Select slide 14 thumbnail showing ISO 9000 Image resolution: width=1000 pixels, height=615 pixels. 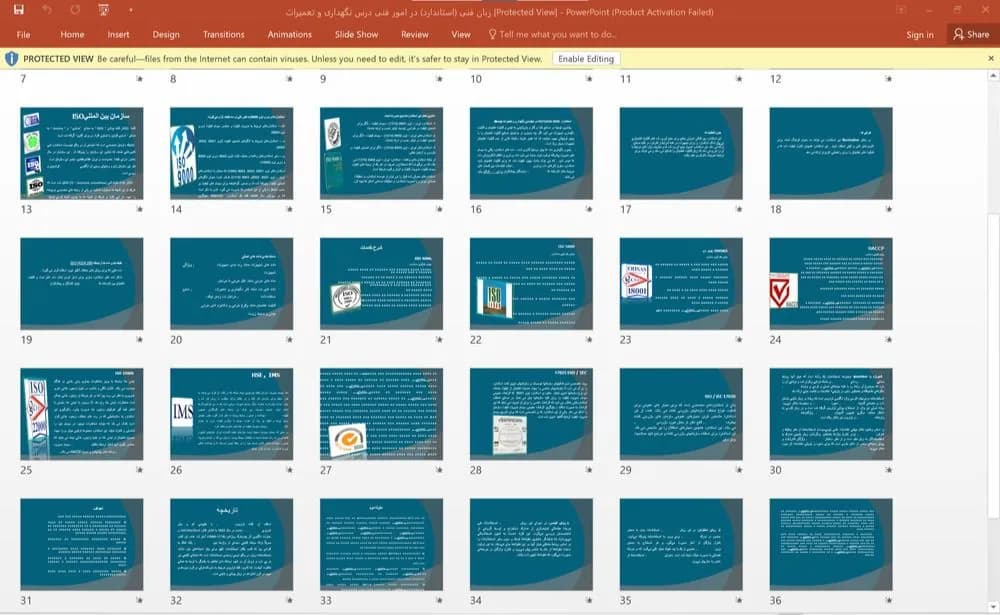pos(232,153)
